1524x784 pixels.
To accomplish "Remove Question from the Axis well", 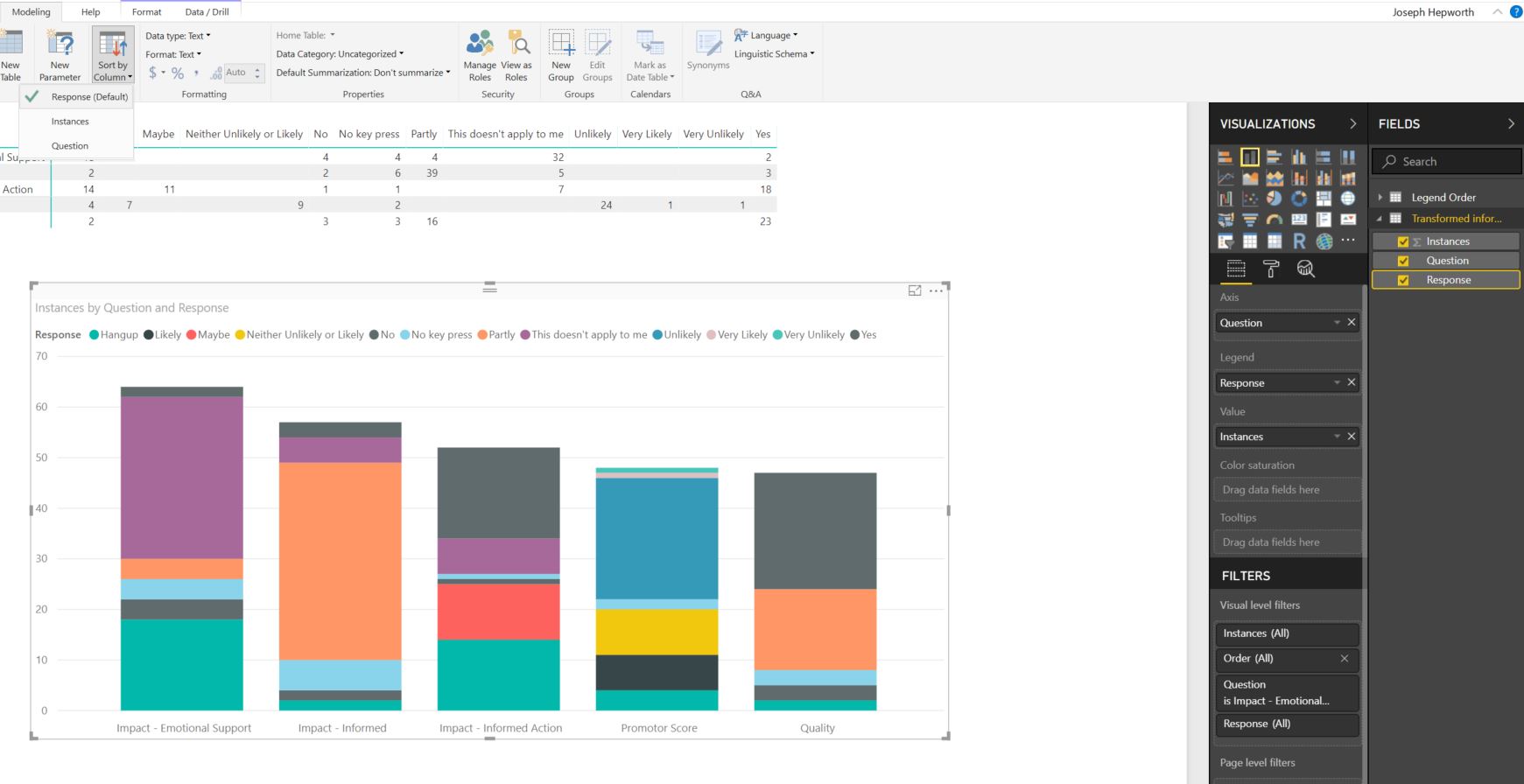I will coord(1352,323).
